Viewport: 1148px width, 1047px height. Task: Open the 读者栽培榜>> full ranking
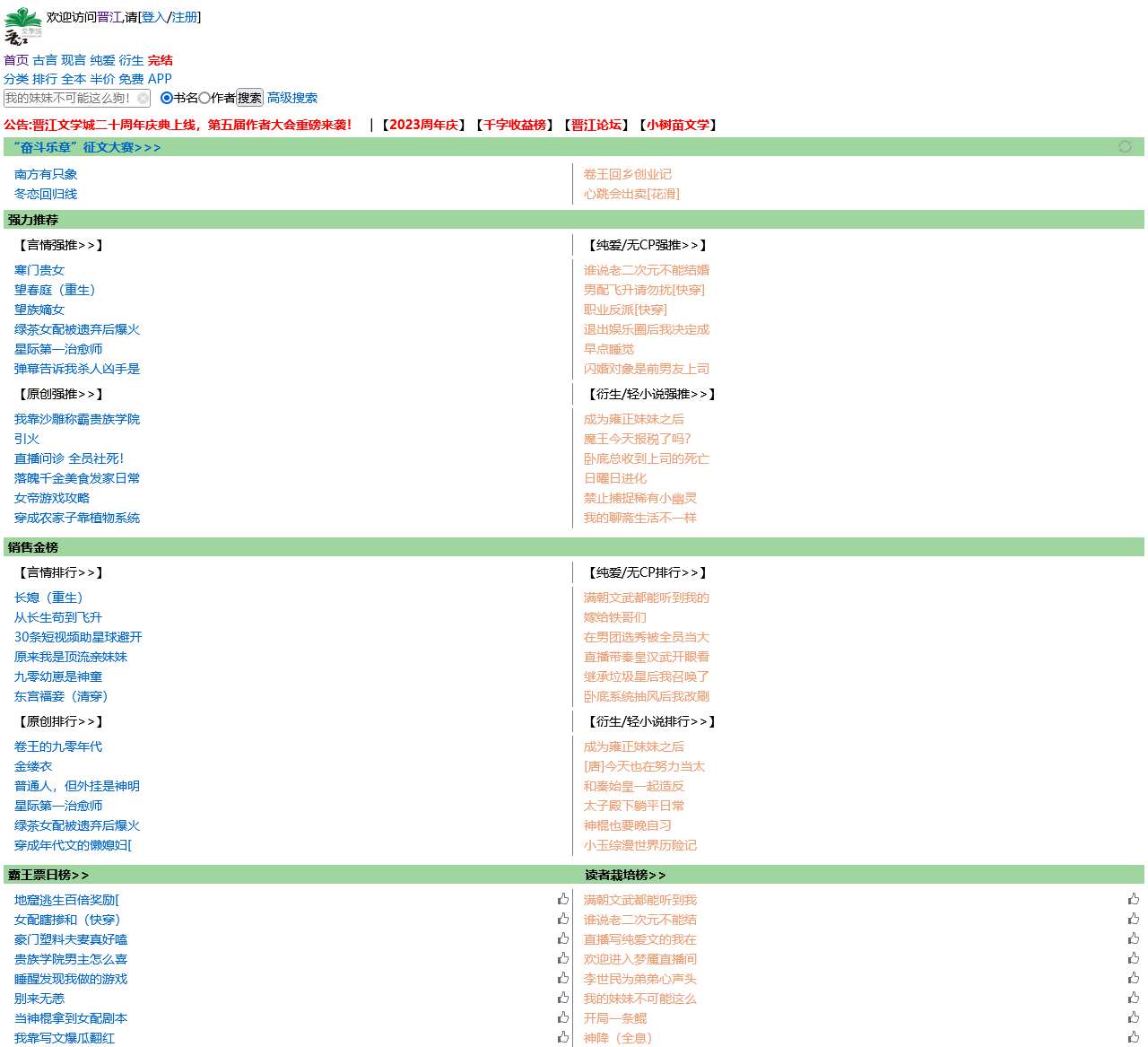click(625, 875)
